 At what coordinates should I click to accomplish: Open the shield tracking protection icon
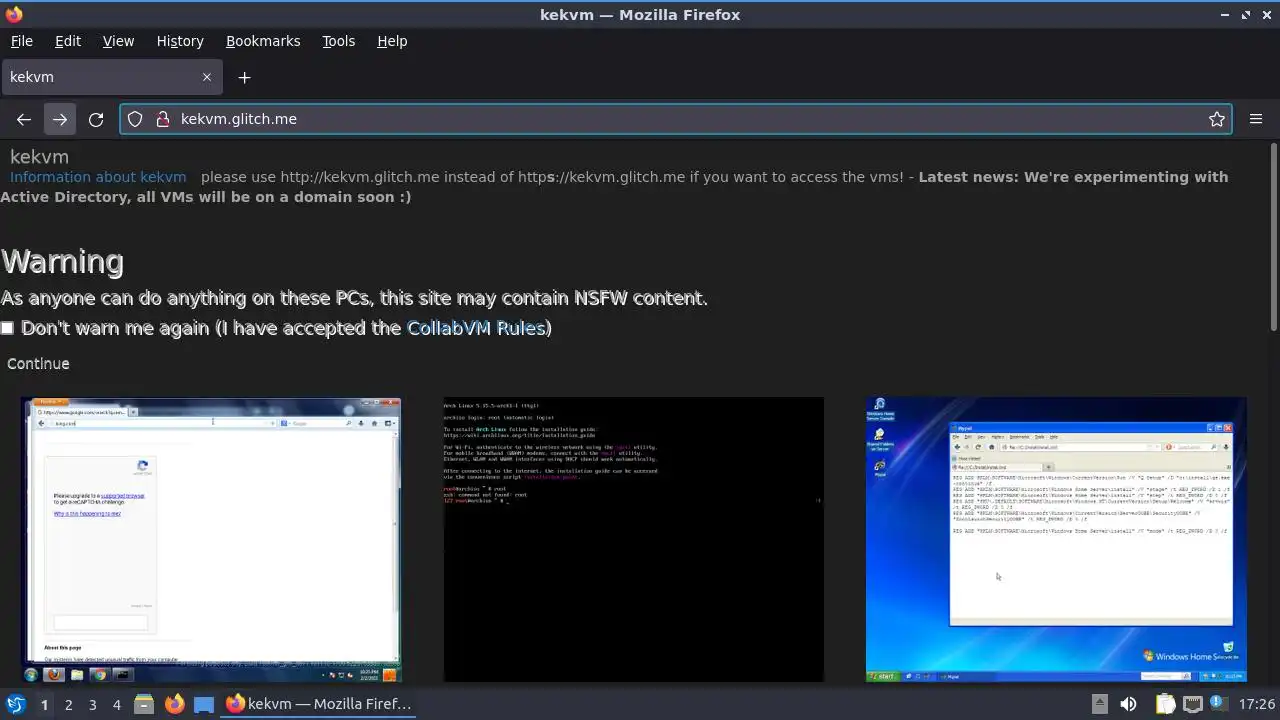click(x=135, y=119)
